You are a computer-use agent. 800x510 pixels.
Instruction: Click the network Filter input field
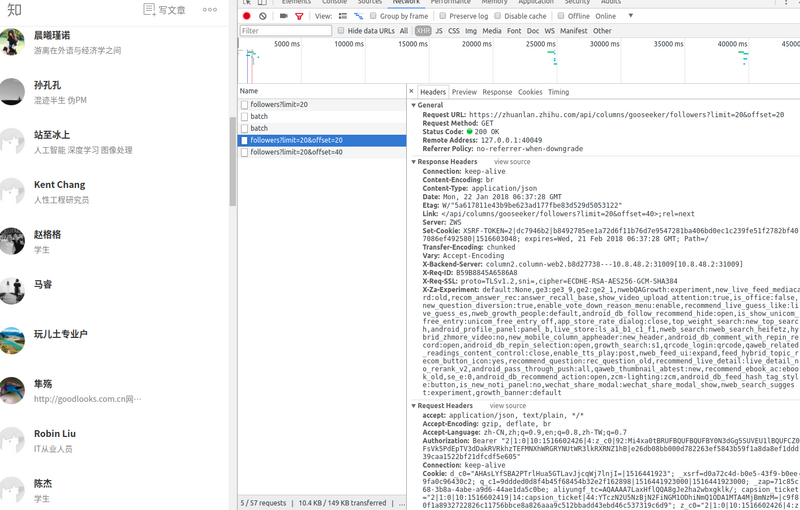(x=286, y=31)
